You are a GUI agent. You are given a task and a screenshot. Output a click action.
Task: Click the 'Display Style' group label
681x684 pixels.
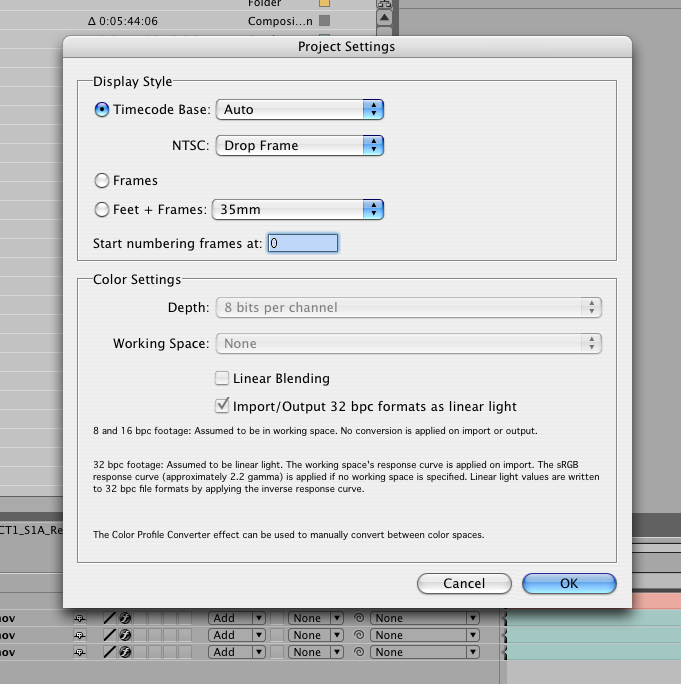(x=133, y=82)
